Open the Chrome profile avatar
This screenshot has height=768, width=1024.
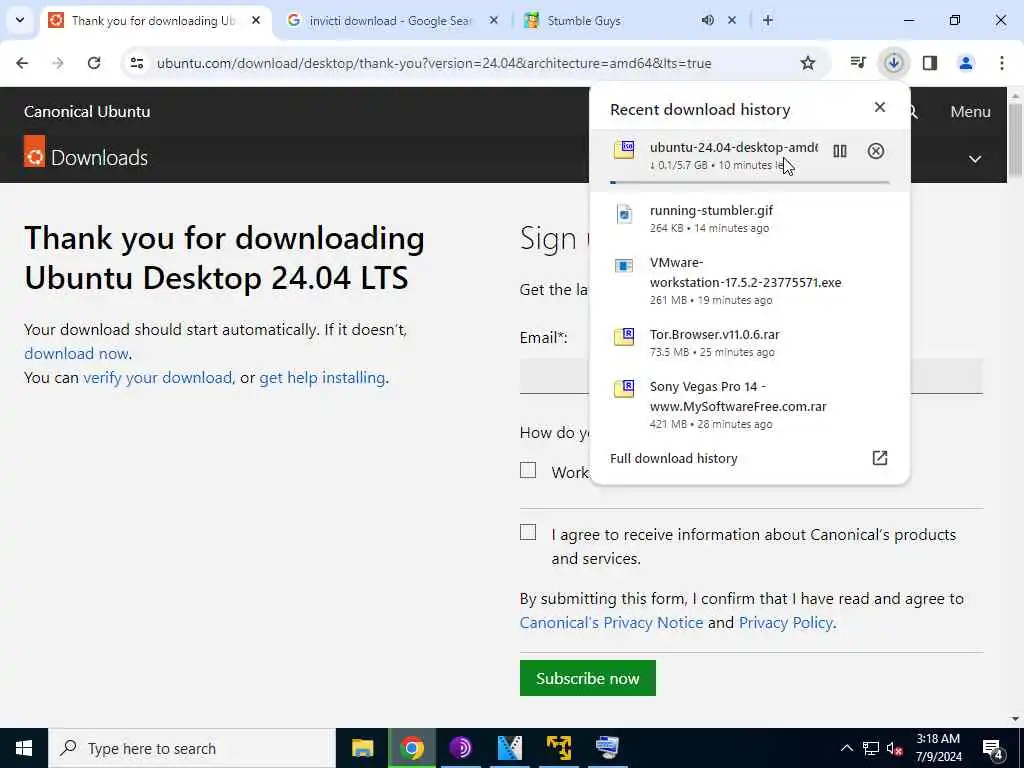(965, 63)
